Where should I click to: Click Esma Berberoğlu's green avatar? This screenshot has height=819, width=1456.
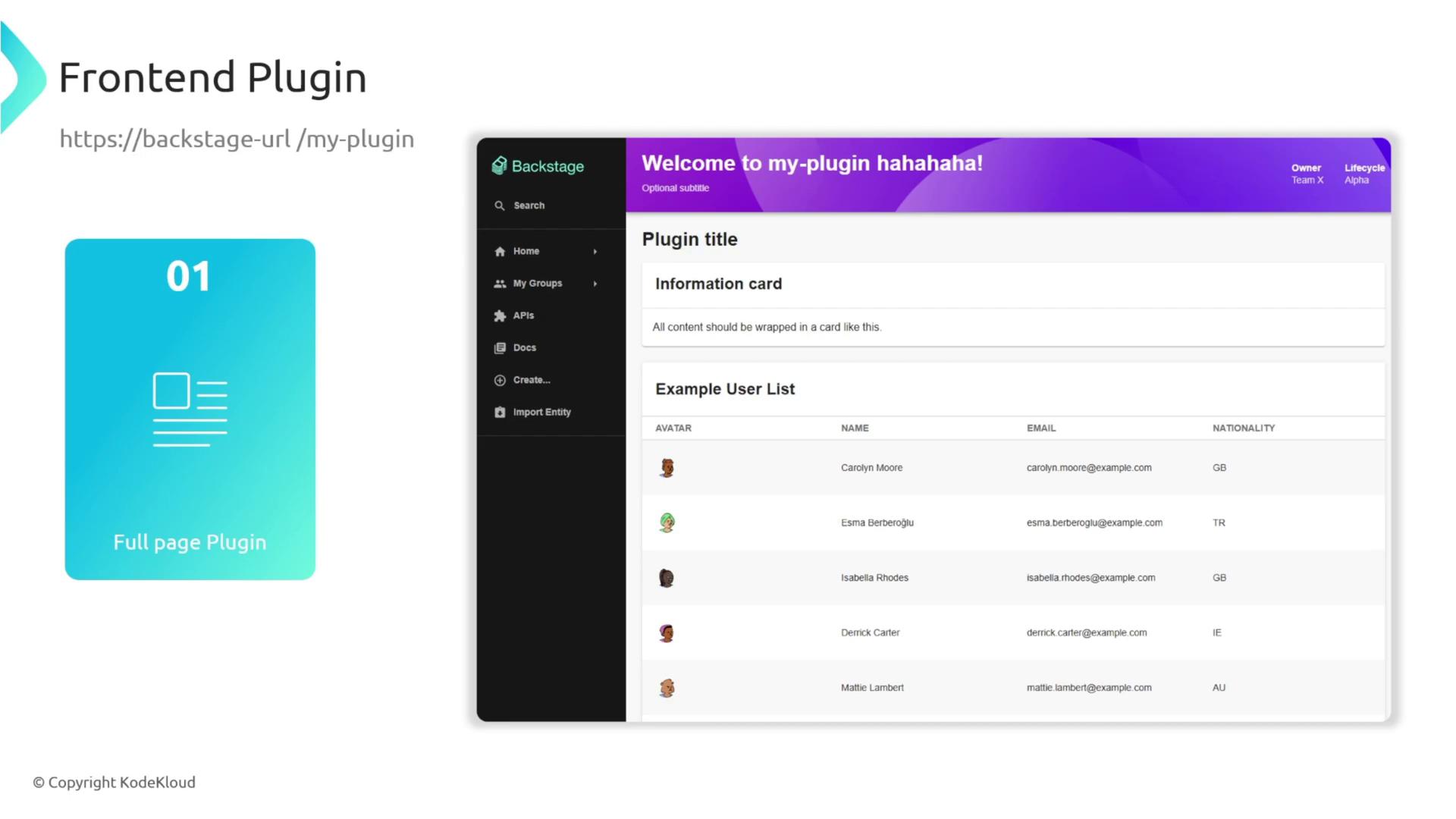tap(667, 522)
